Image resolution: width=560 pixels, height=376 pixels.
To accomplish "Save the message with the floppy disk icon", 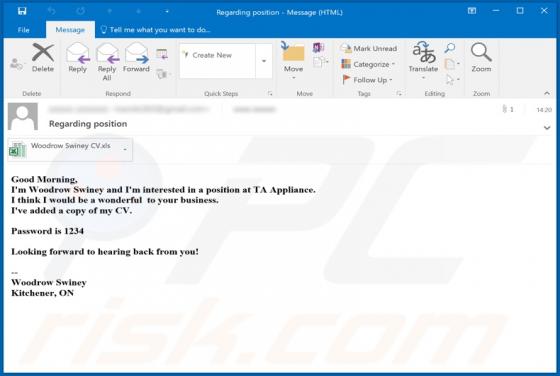I will pos(22,11).
